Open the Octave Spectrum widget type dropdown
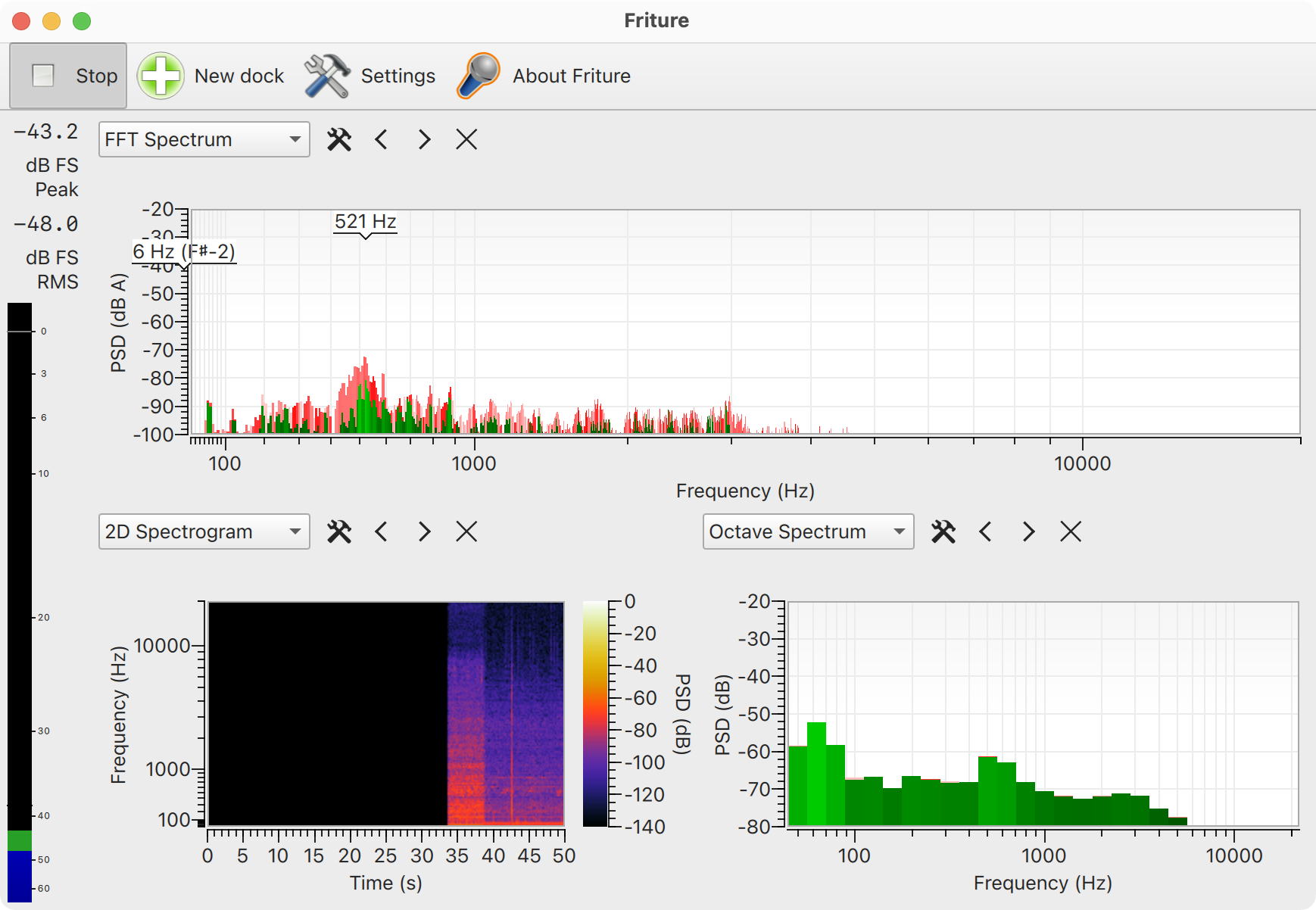This screenshot has height=910, width=1316. (x=809, y=531)
